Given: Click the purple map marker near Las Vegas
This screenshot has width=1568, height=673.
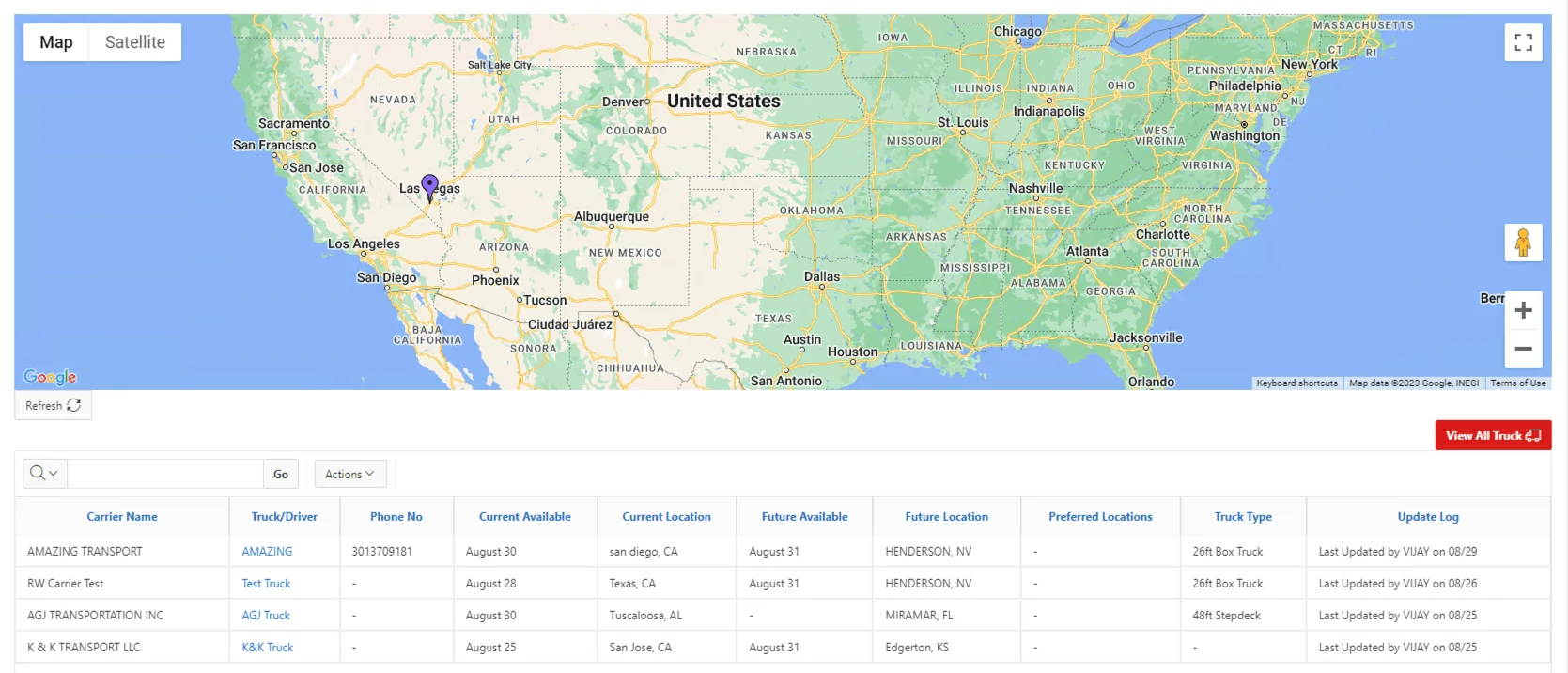Looking at the screenshot, I should tap(429, 187).
